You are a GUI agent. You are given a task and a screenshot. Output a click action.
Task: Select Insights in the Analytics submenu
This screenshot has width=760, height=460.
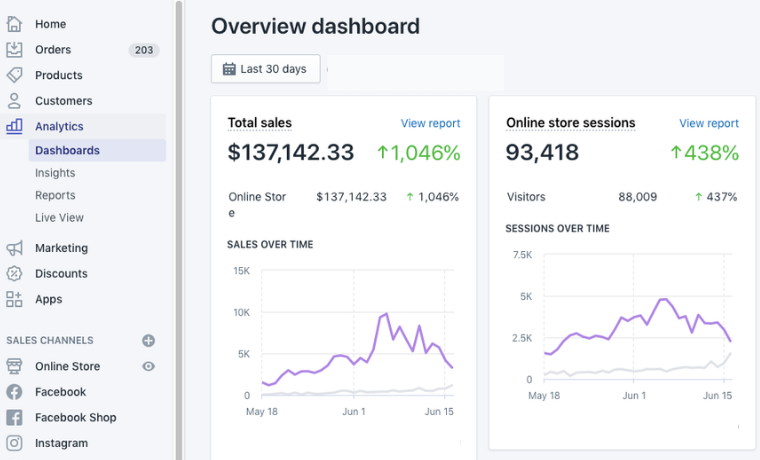point(55,173)
